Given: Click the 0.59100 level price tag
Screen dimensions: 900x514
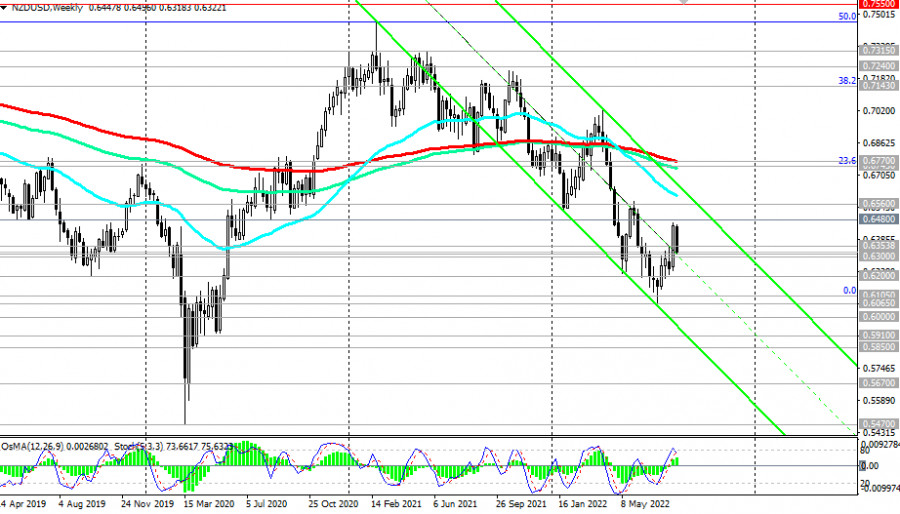Looking at the screenshot, I should [x=878, y=335].
